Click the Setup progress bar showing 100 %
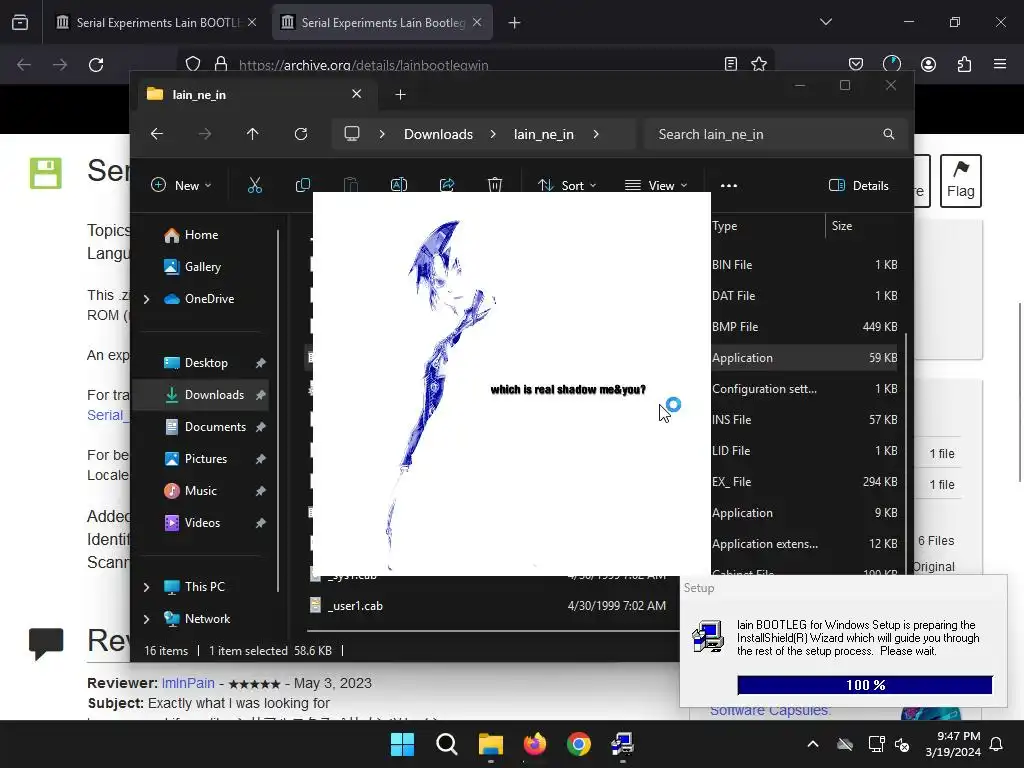The height and width of the screenshot is (768, 1024). coord(865,685)
